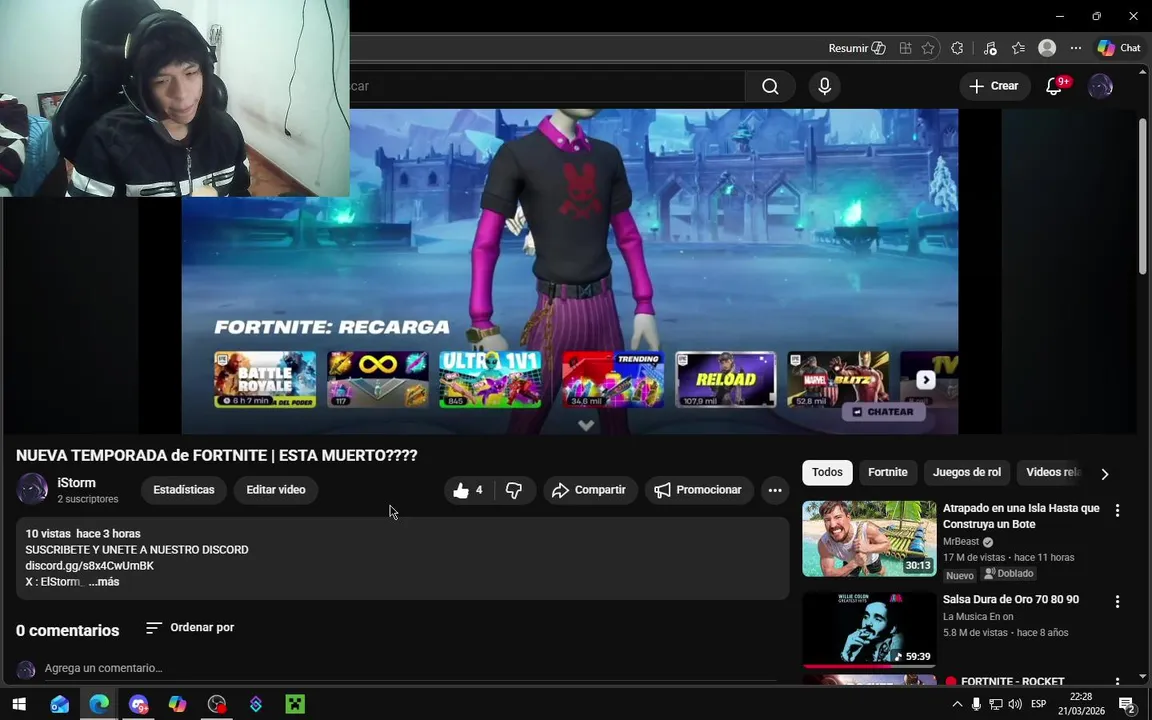Open the Edge favorites list icon
This screenshot has height=720, width=1152.
tap(1018, 48)
